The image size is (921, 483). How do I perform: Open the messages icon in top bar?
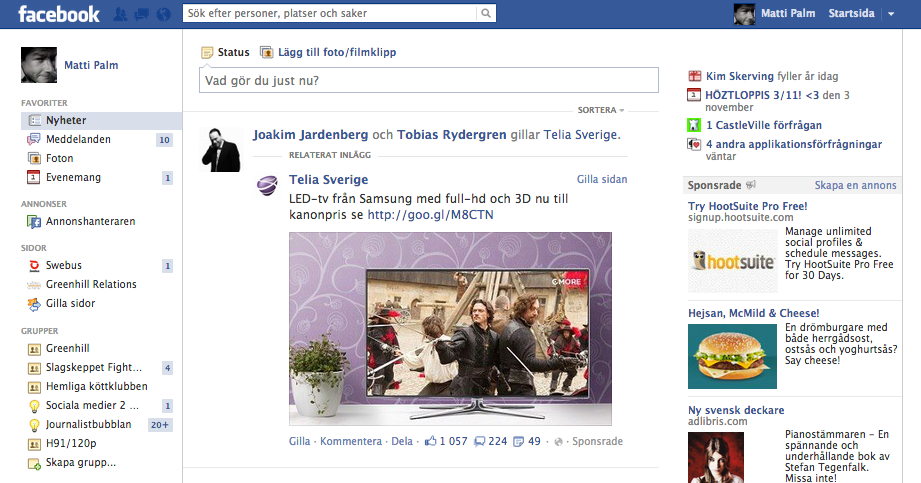point(142,14)
